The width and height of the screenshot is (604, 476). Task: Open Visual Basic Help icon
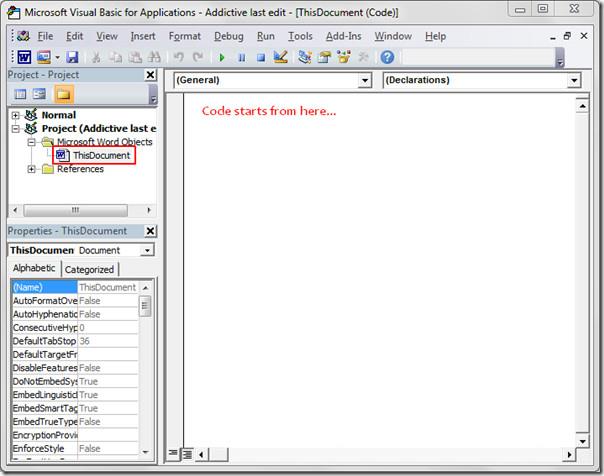[x=387, y=58]
